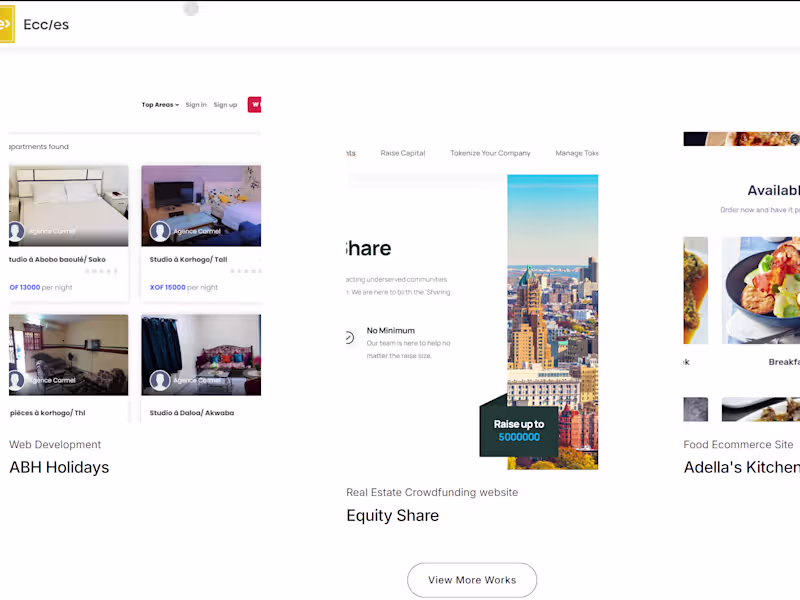Click the yellow Eccles logo icon

tap(7, 24)
